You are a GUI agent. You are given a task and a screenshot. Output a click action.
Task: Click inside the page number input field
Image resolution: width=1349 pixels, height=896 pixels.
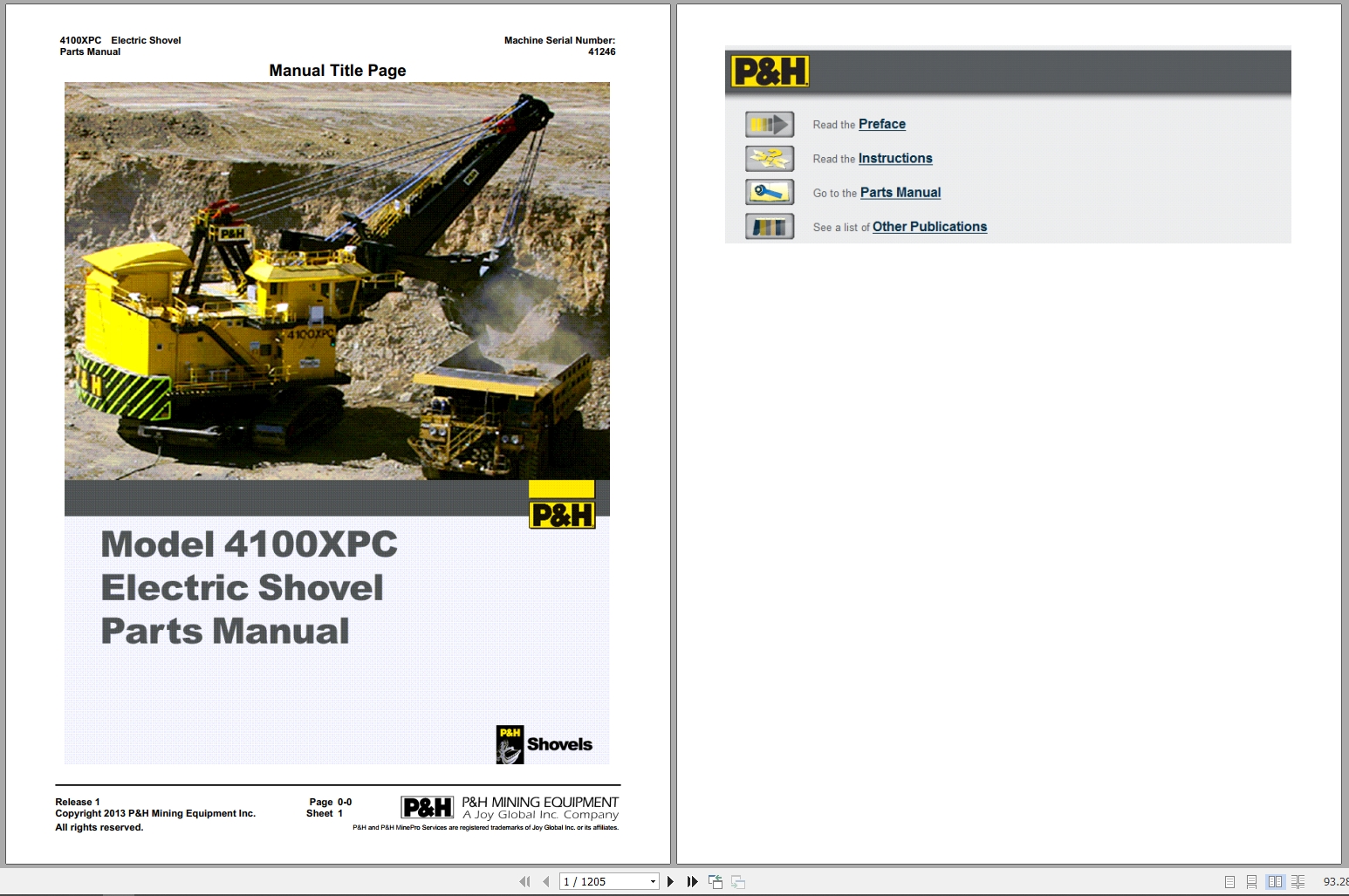(x=602, y=881)
